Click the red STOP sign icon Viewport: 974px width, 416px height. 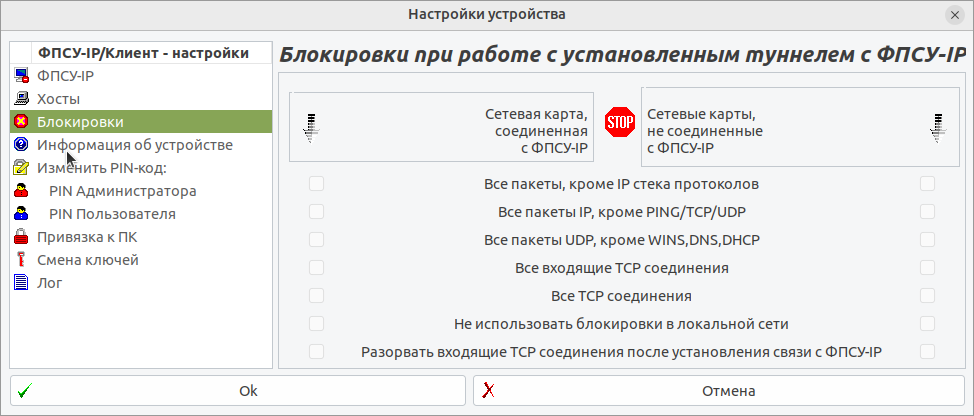coord(620,123)
